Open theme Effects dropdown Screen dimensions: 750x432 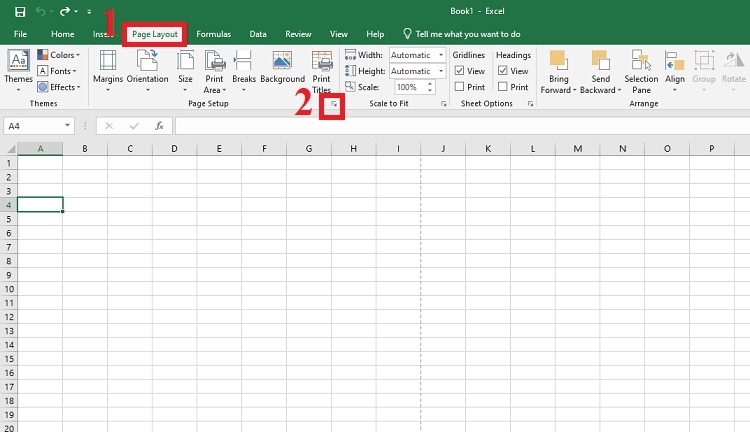[59, 87]
